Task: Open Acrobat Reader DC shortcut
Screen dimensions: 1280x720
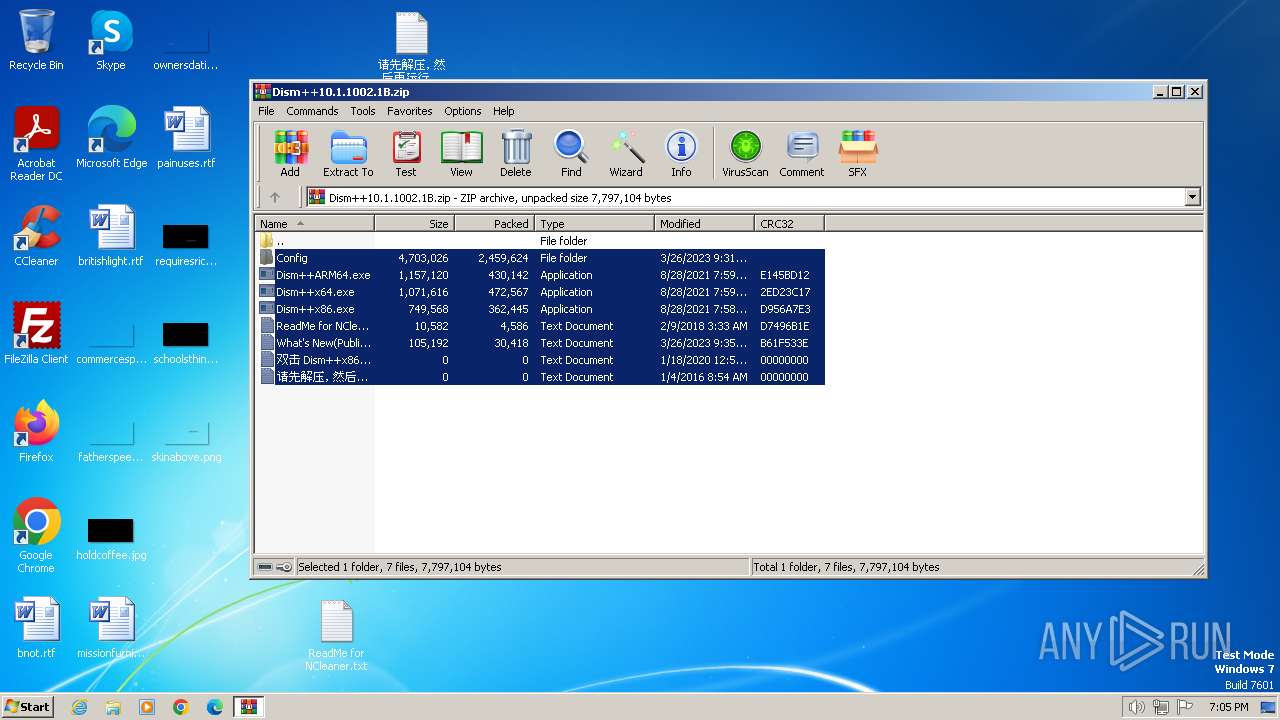Action: click(x=36, y=144)
